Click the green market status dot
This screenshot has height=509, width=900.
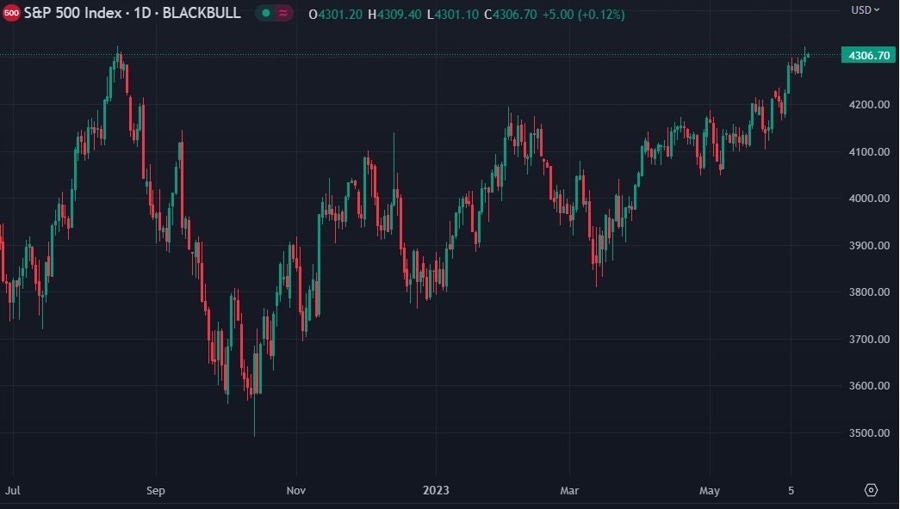pos(266,14)
